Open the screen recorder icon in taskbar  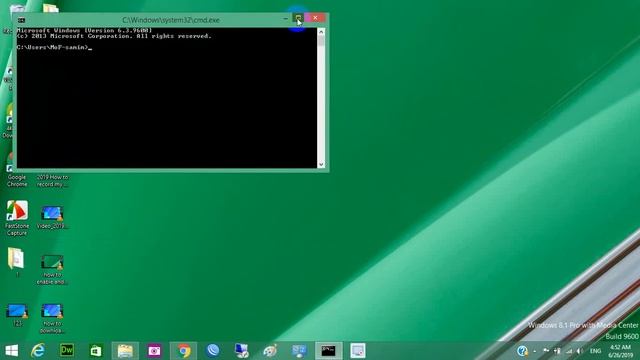coord(358,351)
